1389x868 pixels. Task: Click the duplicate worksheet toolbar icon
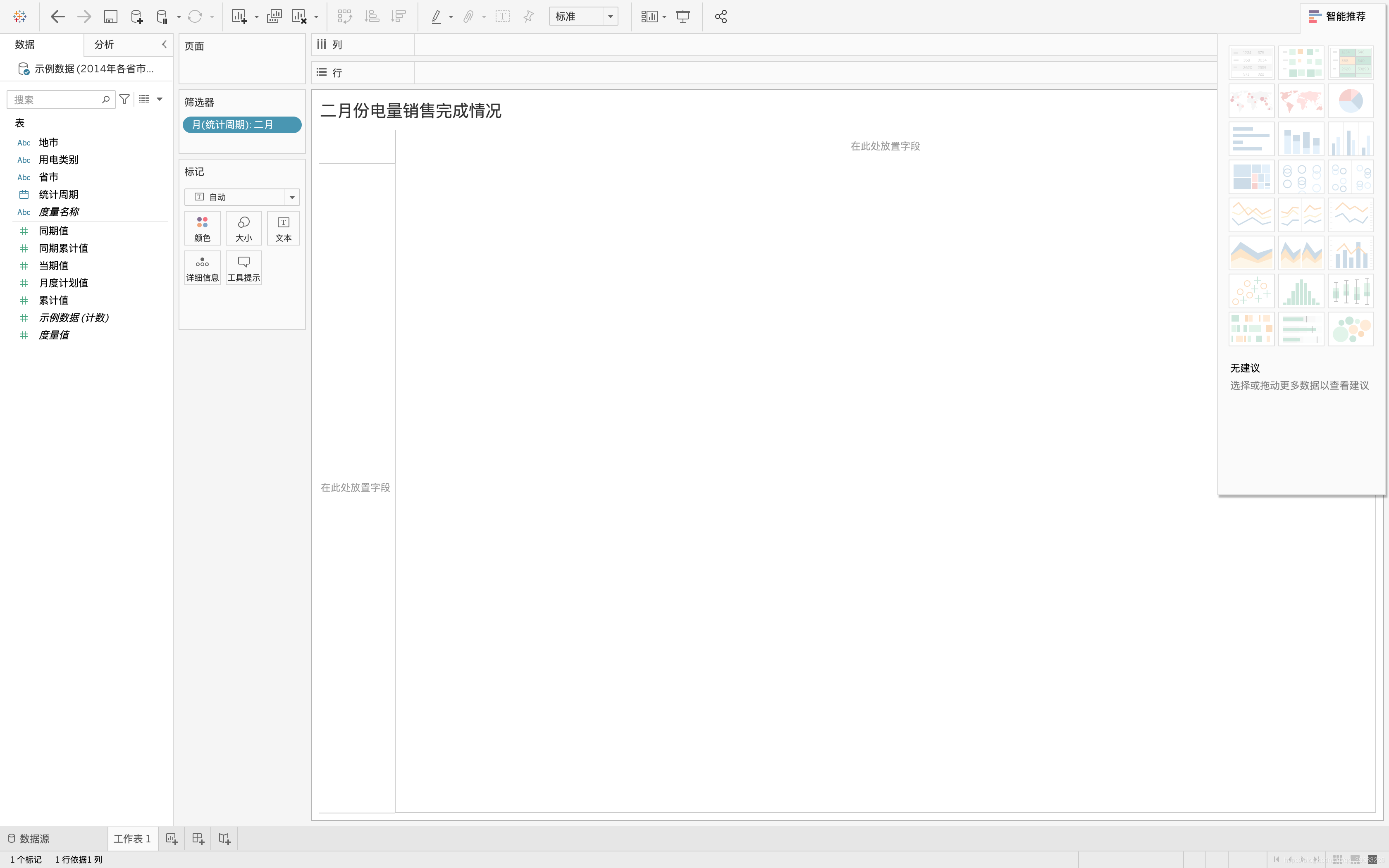[274, 17]
